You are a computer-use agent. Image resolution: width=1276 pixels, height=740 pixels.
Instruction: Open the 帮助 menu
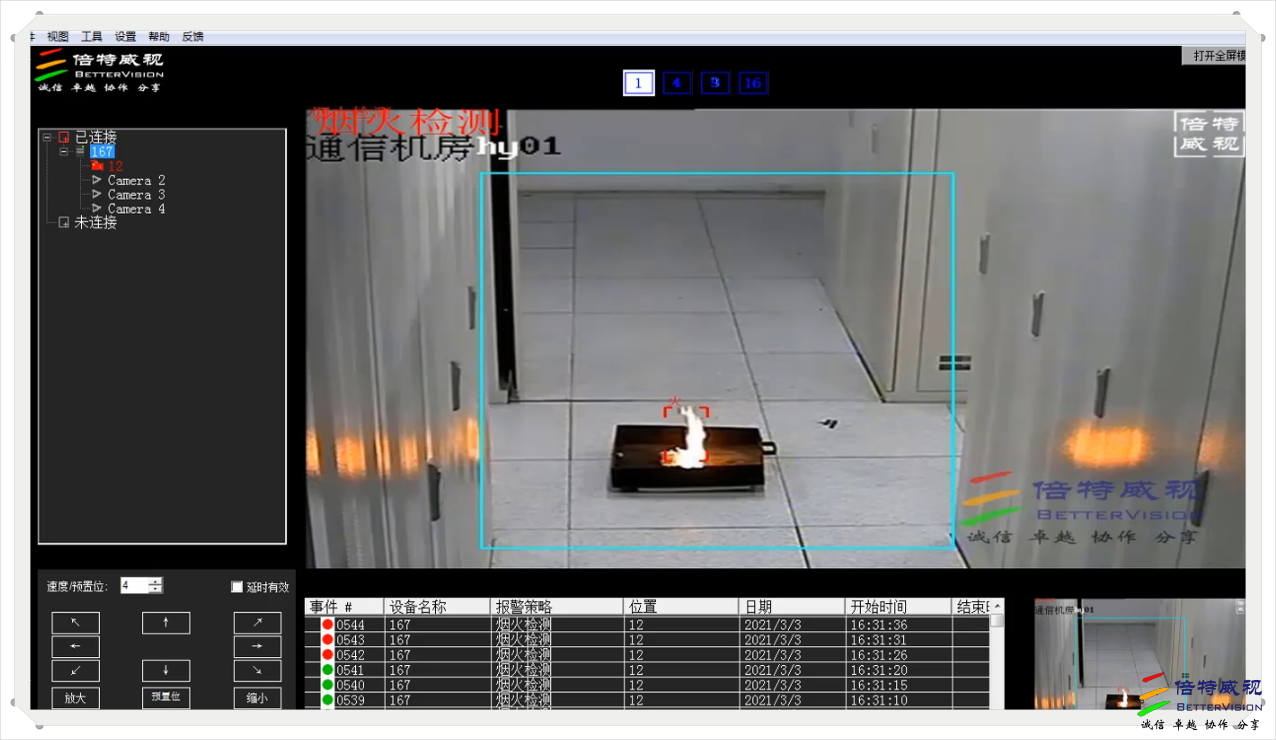pyautogui.click(x=159, y=36)
